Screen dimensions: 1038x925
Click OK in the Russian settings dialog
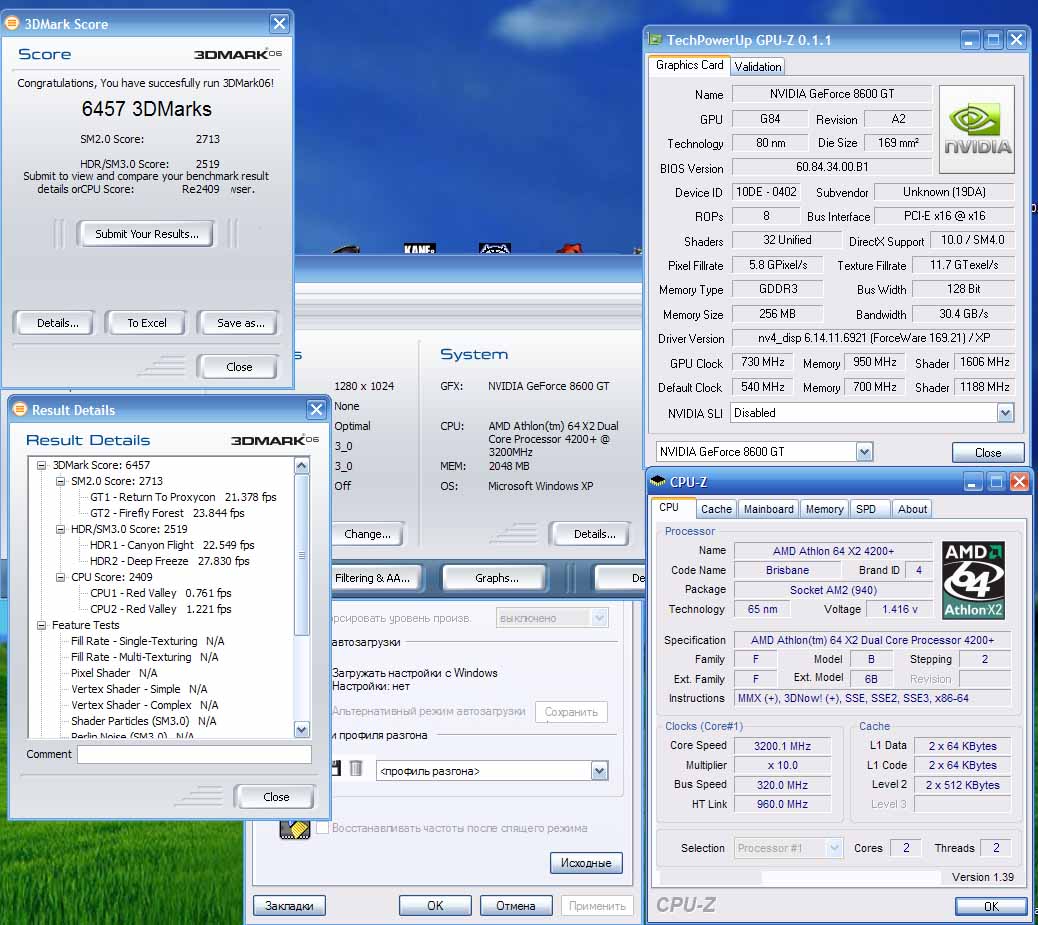point(435,905)
